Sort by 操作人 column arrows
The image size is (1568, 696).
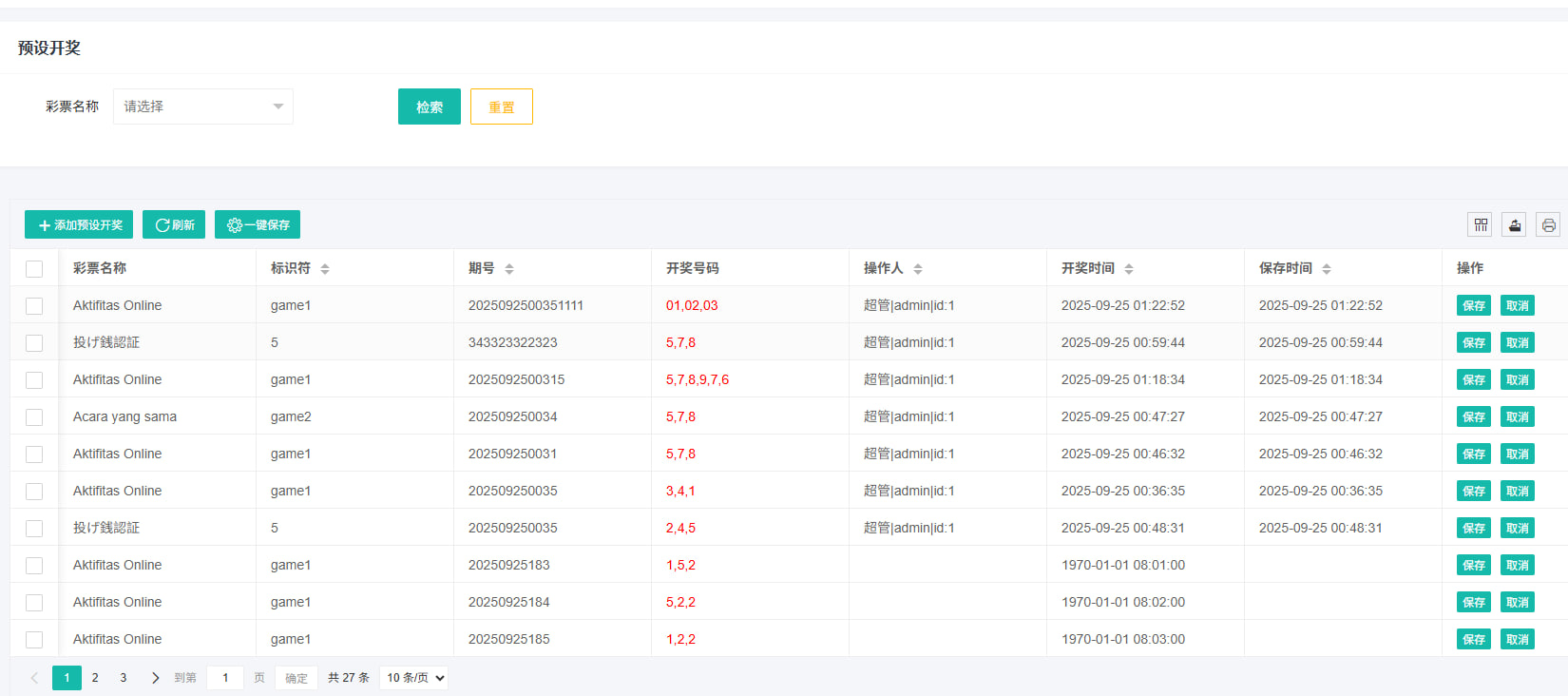918,269
